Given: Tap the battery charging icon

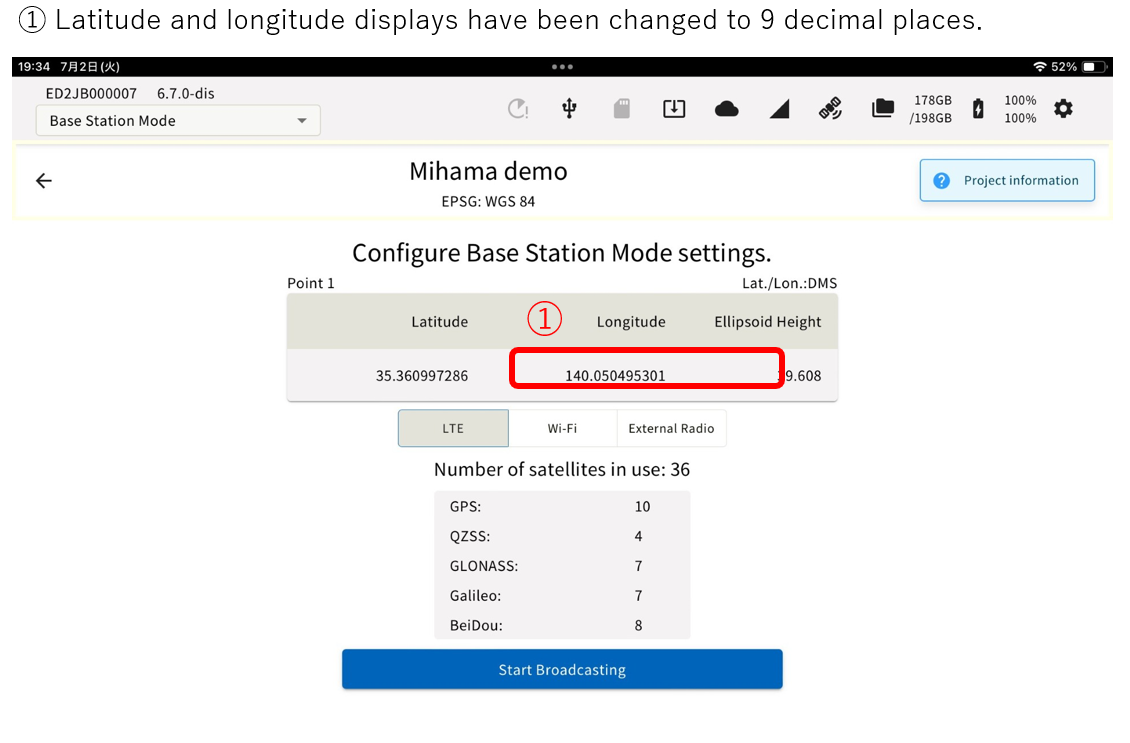Looking at the screenshot, I should pos(978,109).
